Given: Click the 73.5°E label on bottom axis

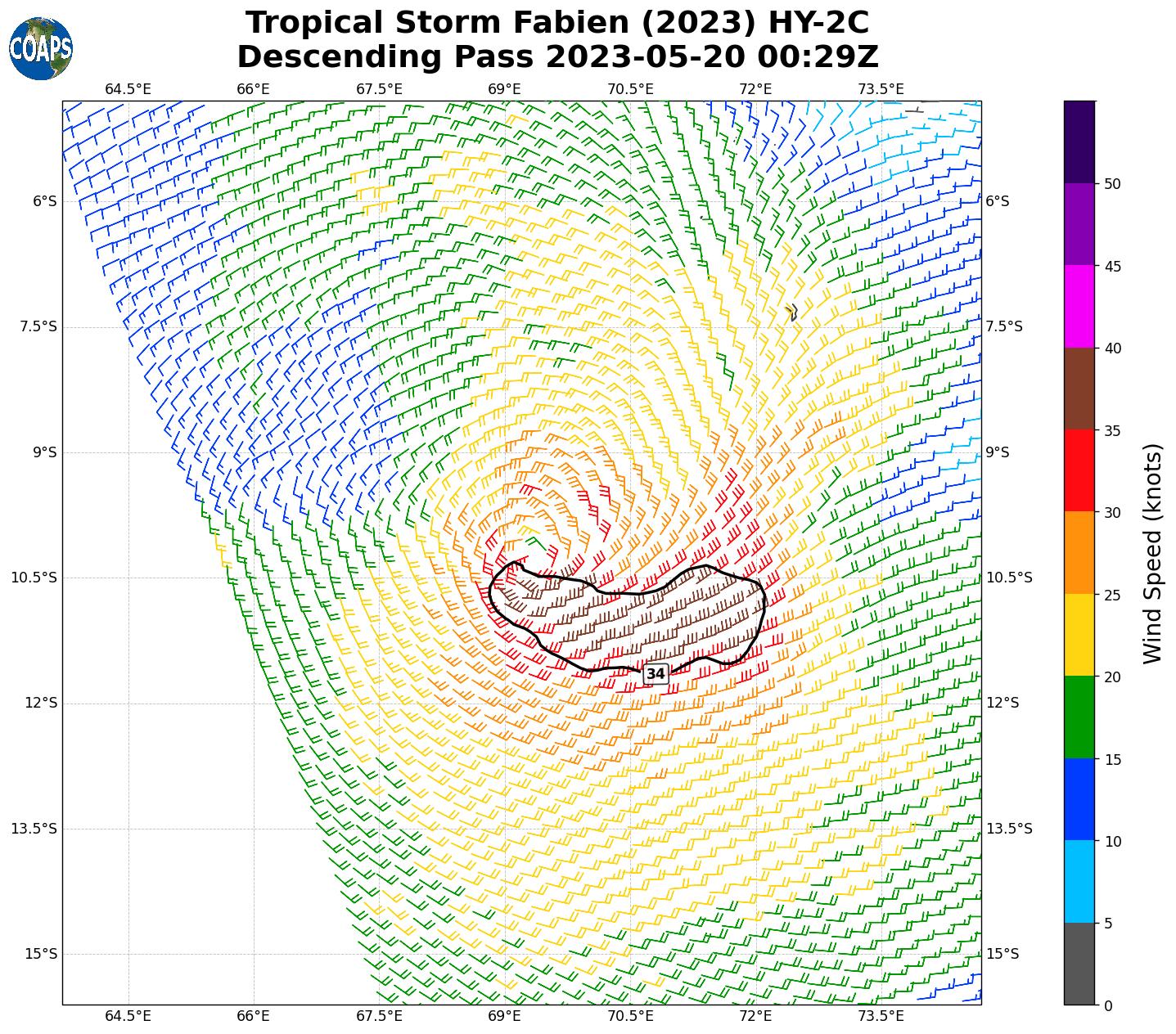Looking at the screenshot, I should (881, 1016).
